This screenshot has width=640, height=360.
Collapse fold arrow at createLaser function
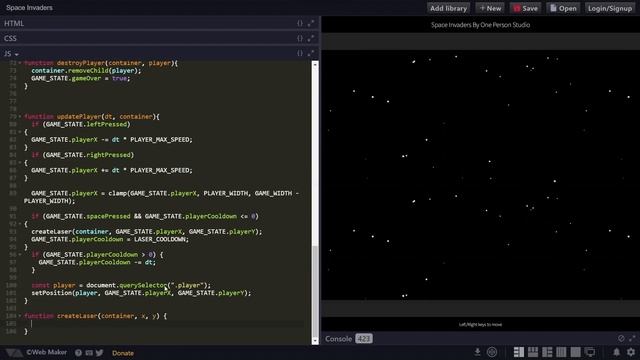(x=20, y=316)
